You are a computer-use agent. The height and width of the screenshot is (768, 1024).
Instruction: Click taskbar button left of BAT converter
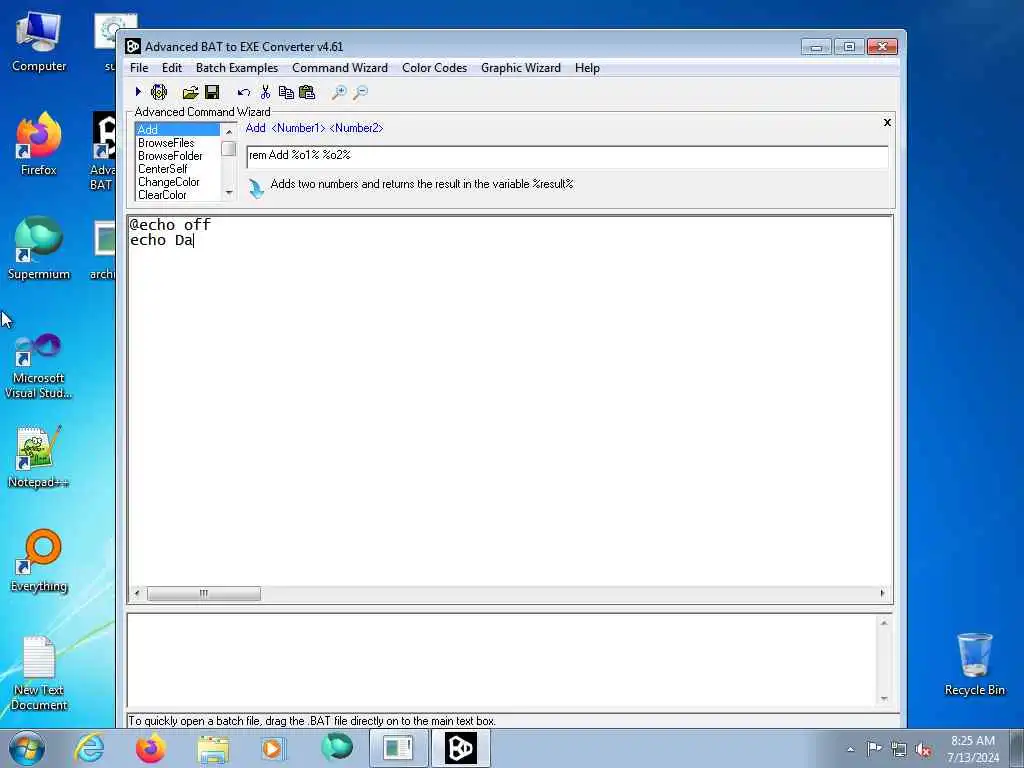click(398, 748)
